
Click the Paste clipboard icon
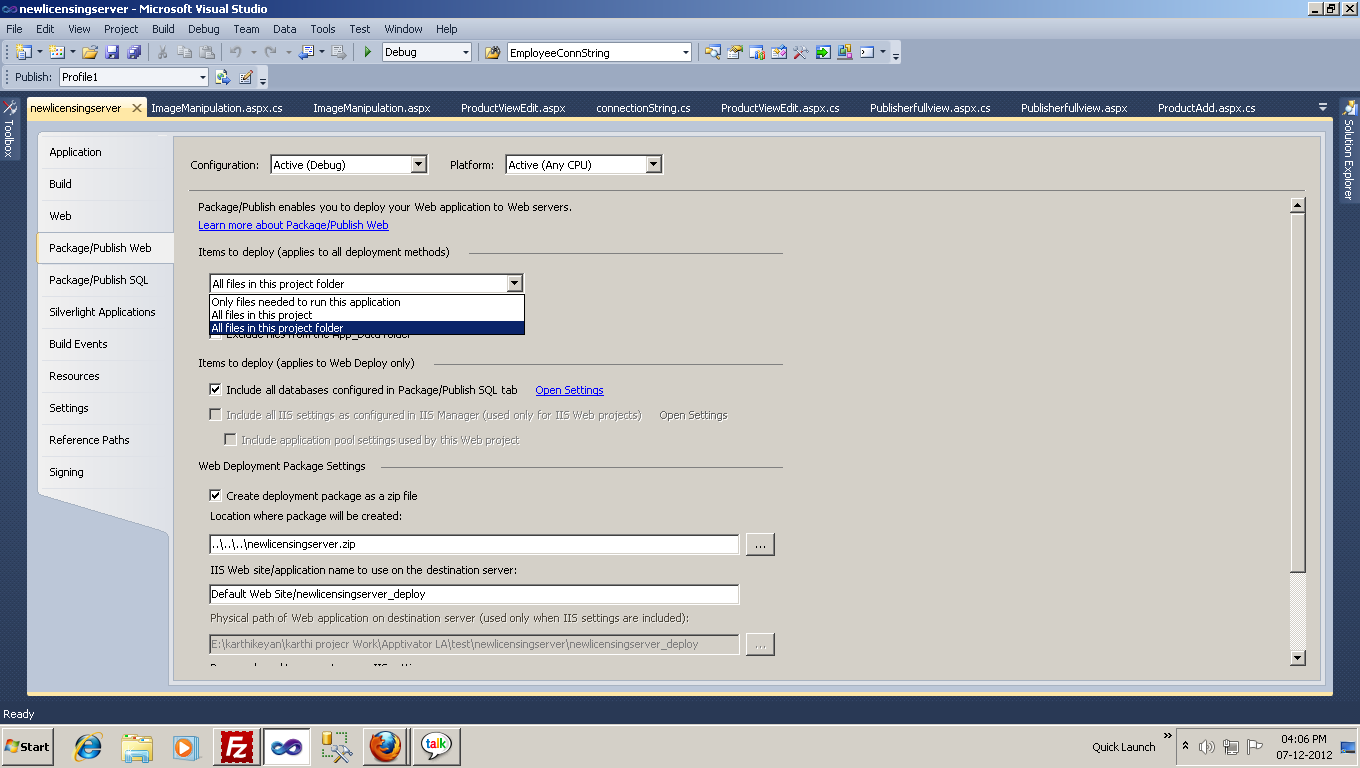207,52
